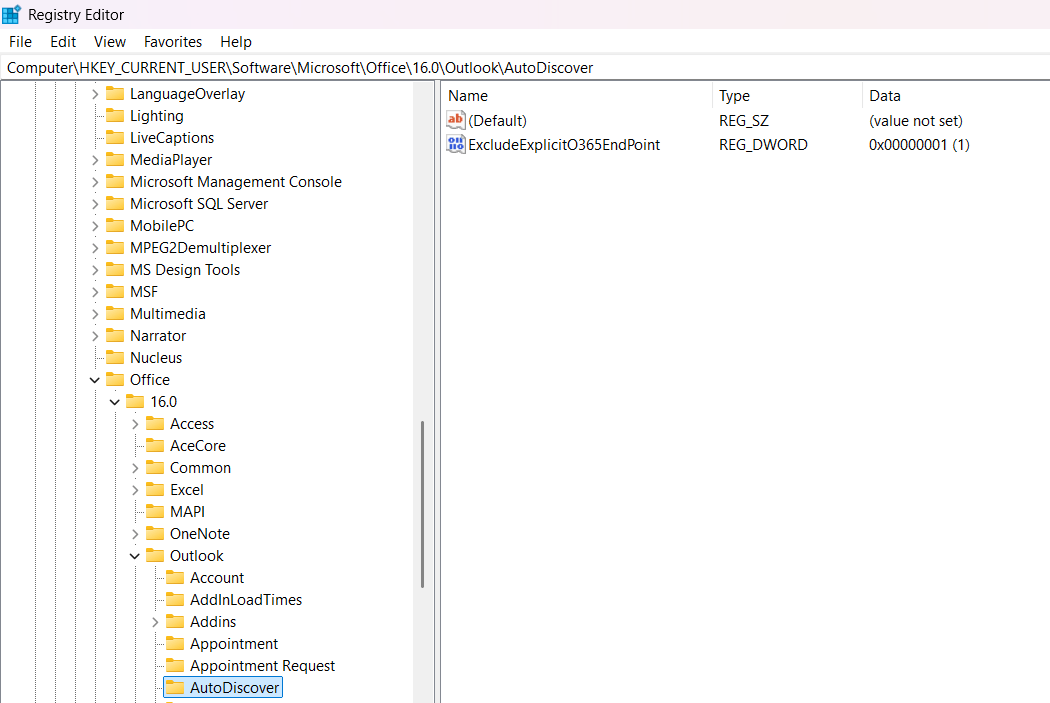Select the Narrator key
Screen dimensions: 1050x703
tap(158, 335)
